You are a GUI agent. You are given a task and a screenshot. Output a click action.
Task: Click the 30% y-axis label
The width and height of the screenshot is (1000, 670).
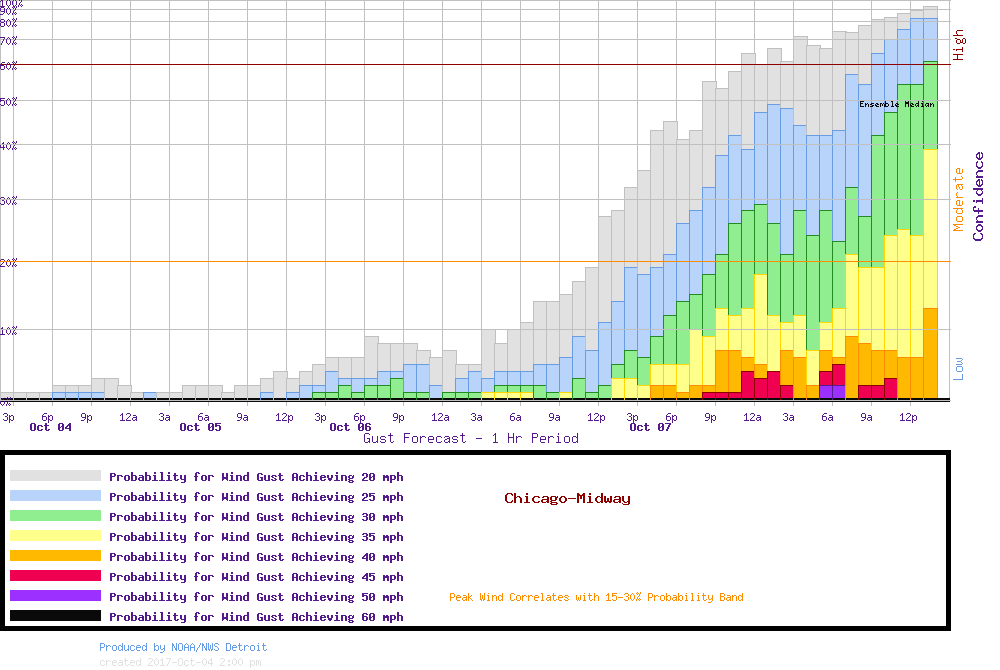(x=8, y=201)
